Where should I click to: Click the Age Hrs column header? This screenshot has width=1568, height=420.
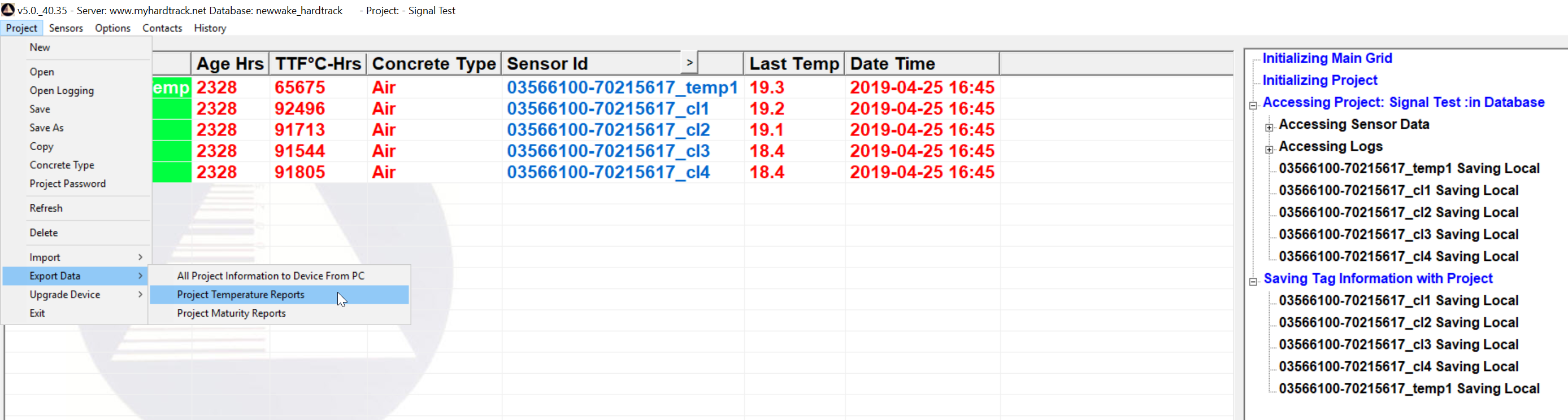[230, 64]
